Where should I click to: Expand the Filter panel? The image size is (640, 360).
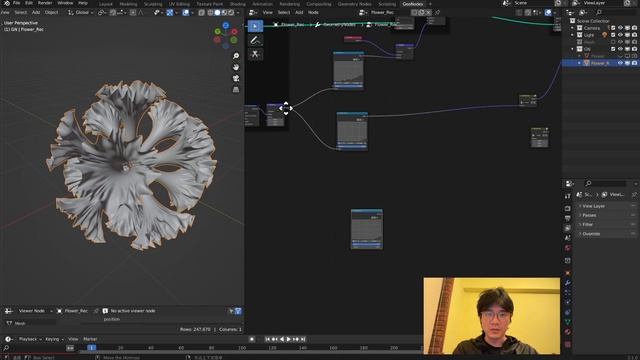pos(606,224)
